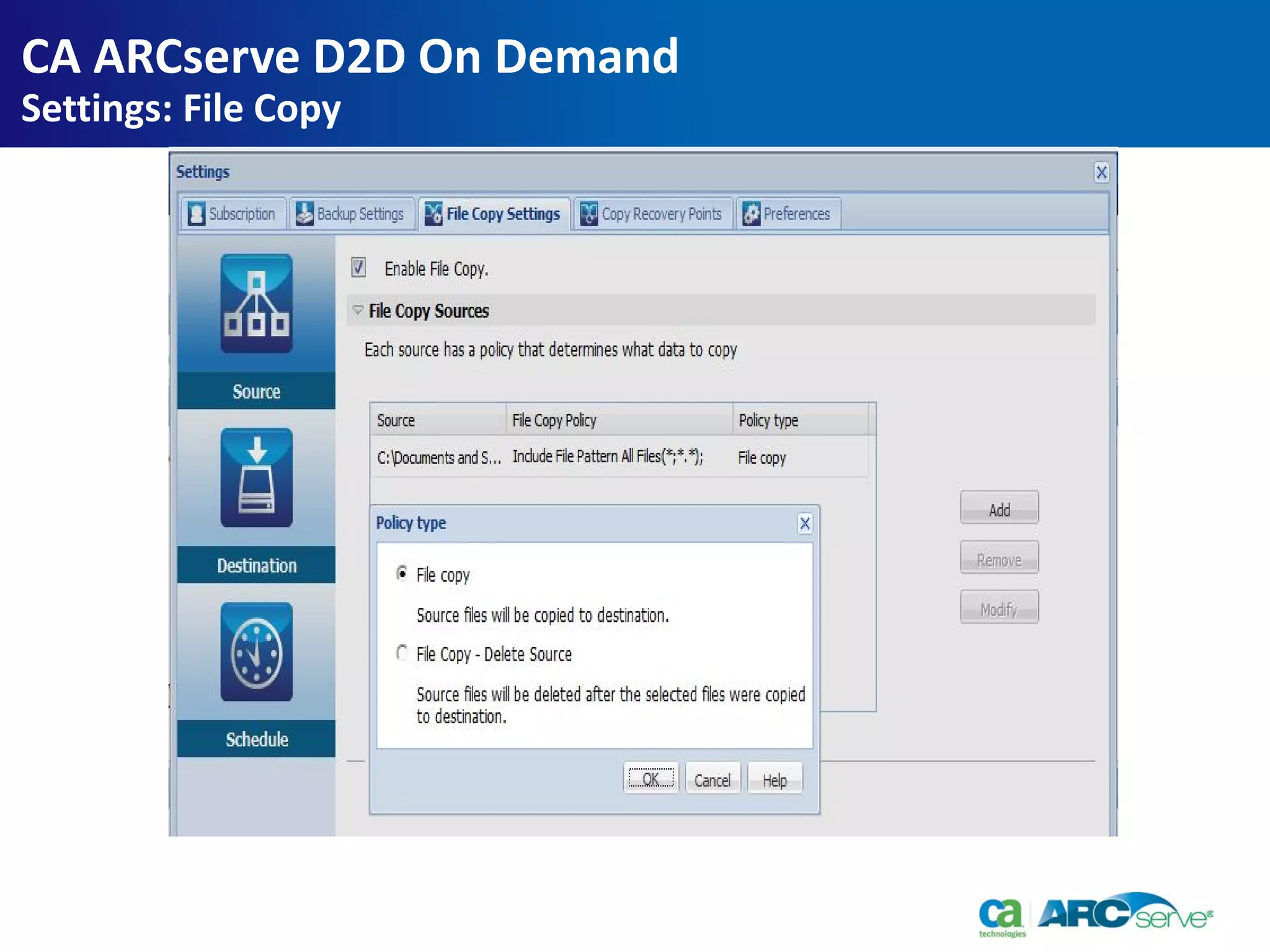Click 'Source files will be deleted' description text
Viewport: 1270px width, 952px height.
[610, 705]
